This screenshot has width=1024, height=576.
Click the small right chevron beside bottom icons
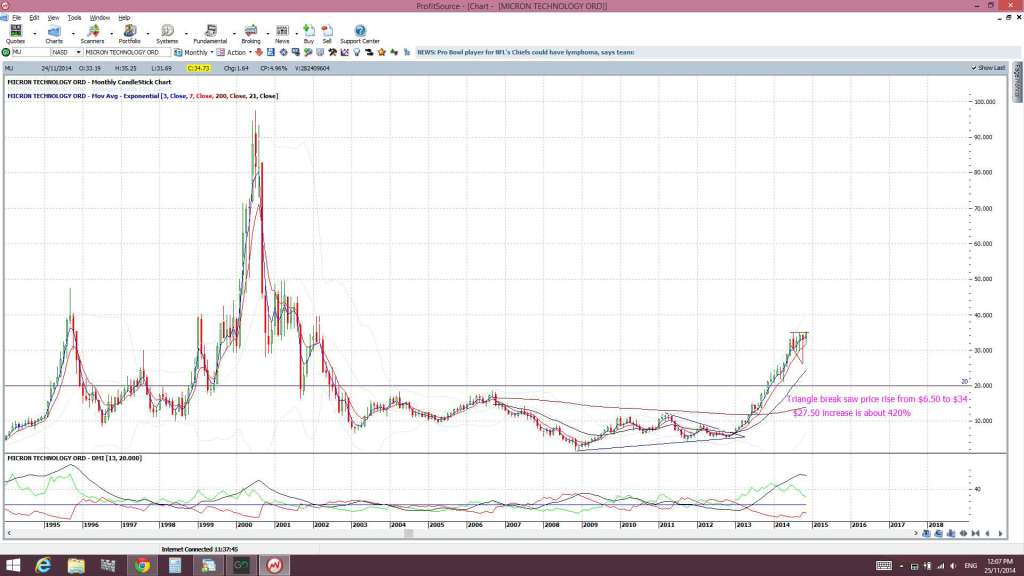coord(915,534)
